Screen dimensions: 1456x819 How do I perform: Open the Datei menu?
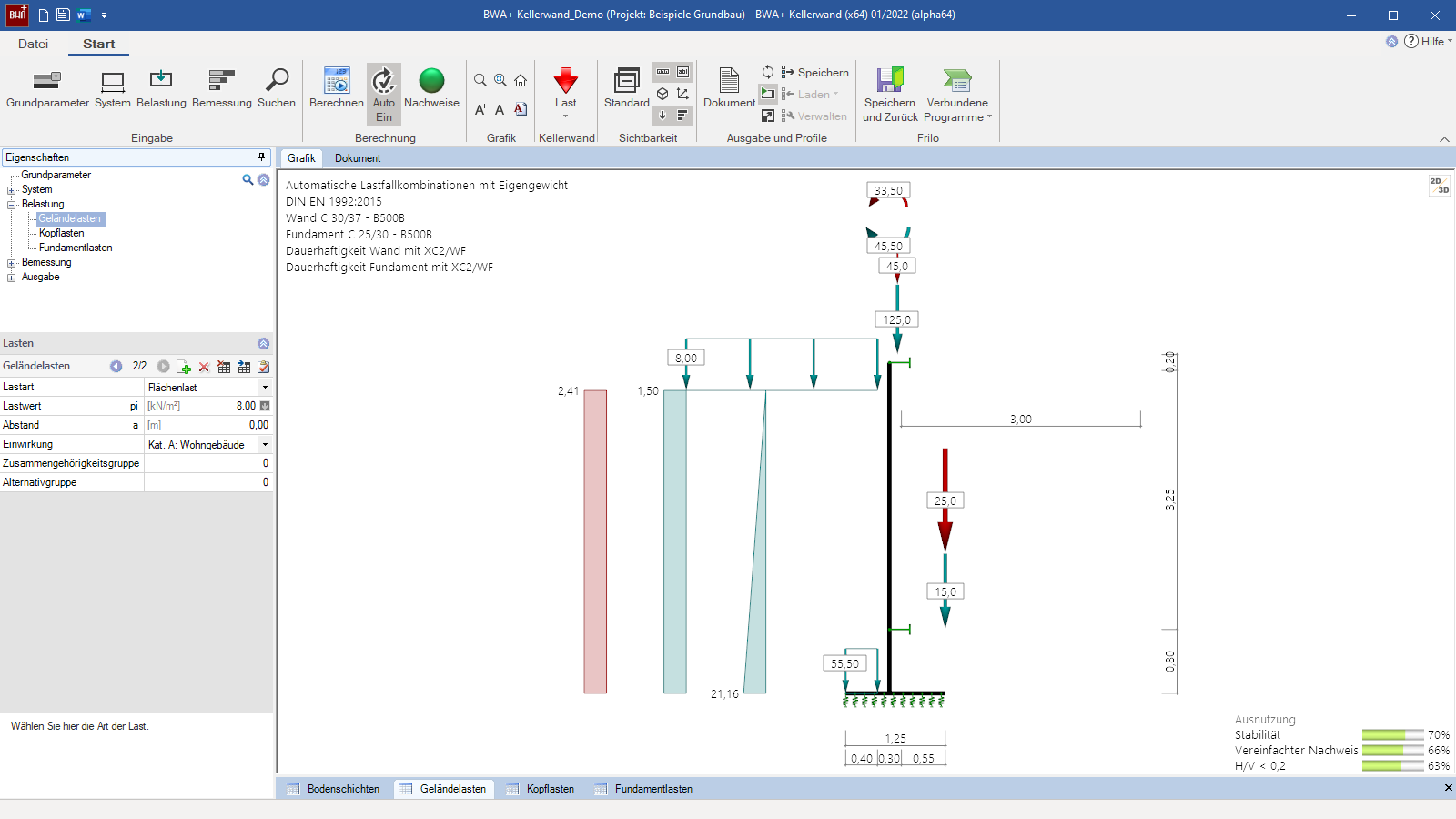(x=33, y=44)
